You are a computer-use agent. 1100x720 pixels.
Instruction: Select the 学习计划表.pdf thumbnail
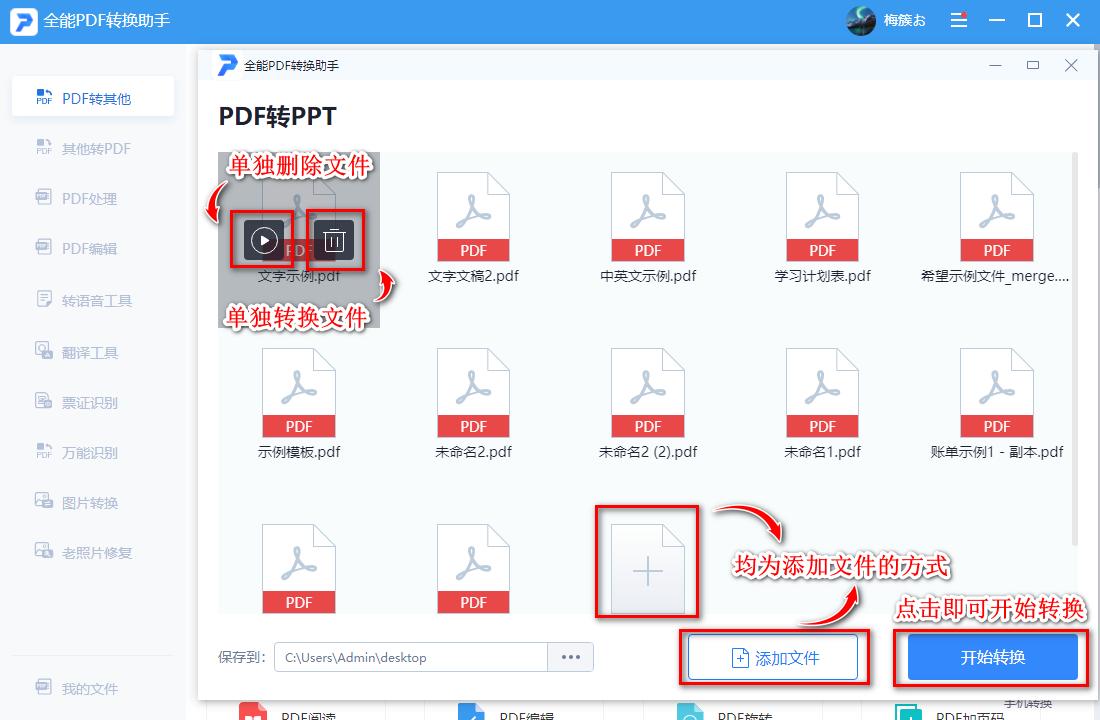[x=822, y=215]
